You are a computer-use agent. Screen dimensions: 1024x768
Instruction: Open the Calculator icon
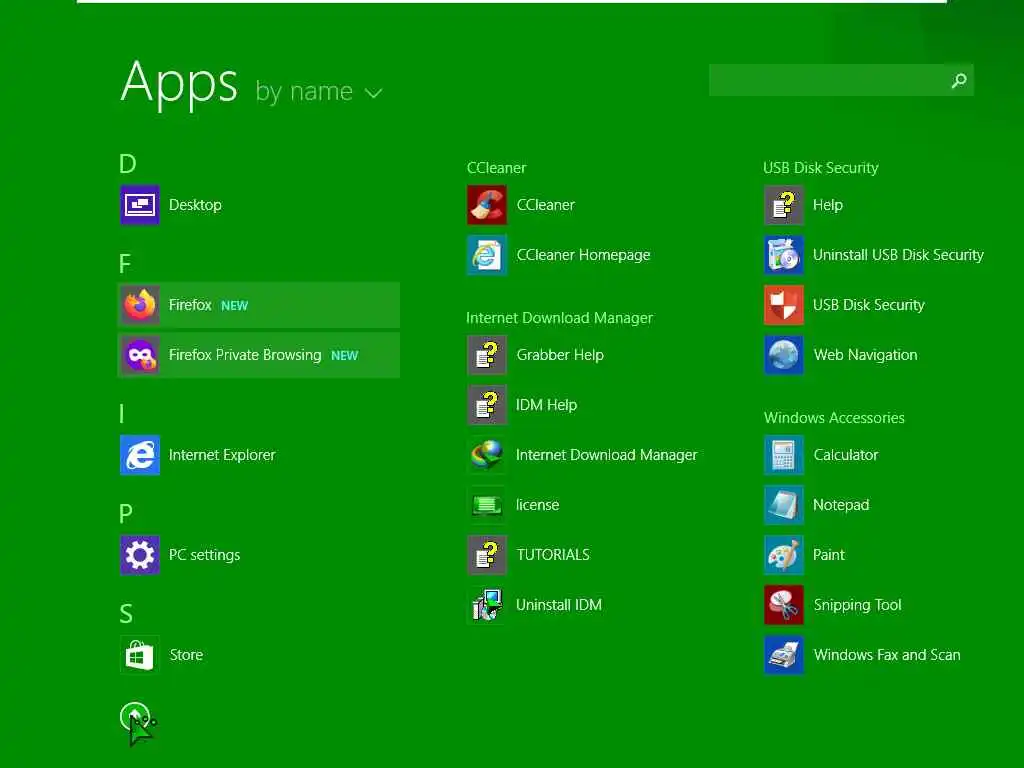(x=784, y=455)
